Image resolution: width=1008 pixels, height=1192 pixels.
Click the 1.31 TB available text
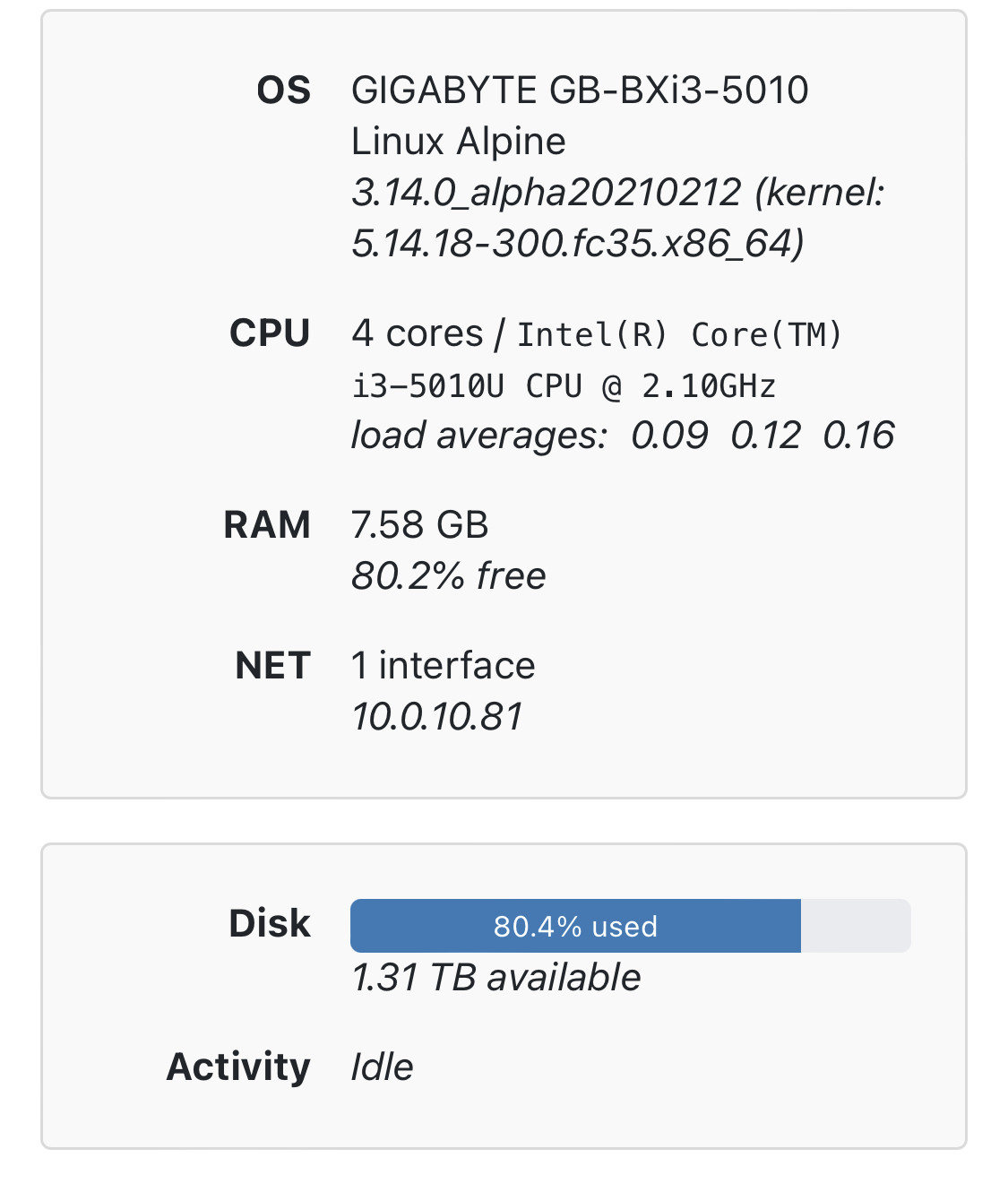[495, 978]
